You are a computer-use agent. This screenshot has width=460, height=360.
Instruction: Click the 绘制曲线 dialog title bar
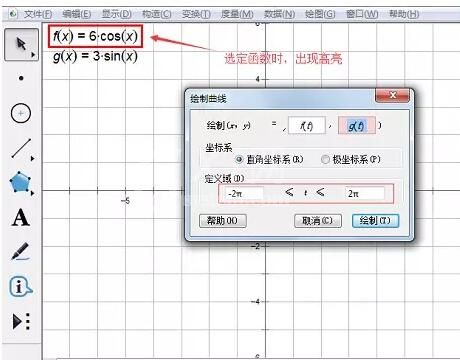point(280,98)
